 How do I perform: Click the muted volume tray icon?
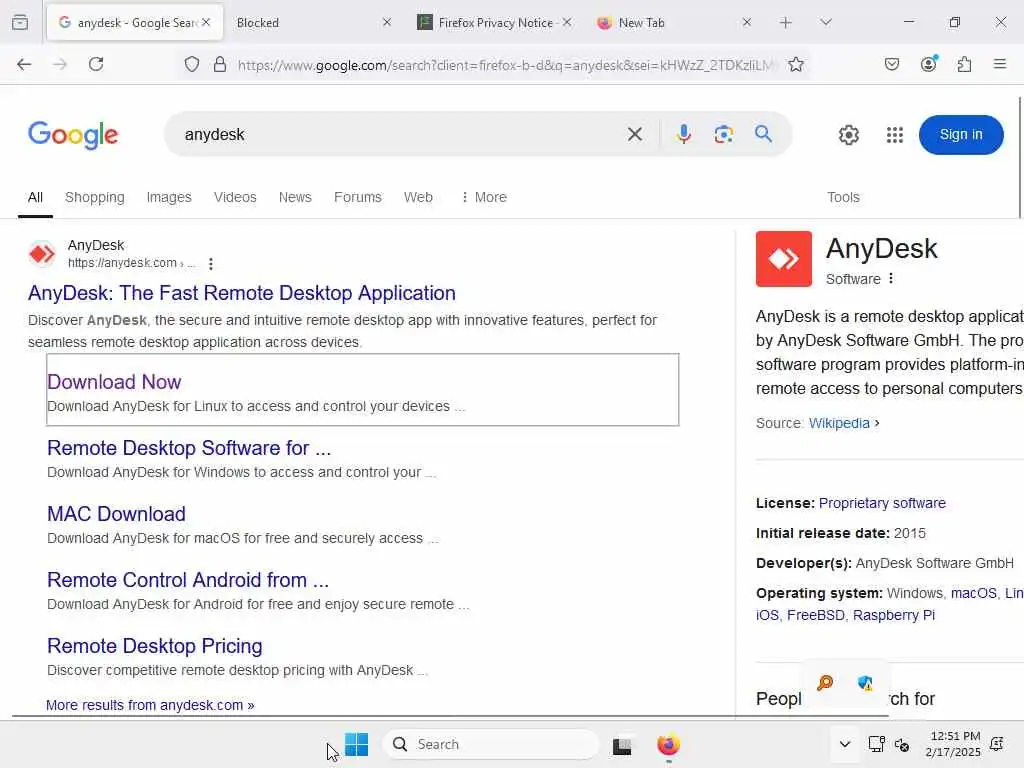902,744
